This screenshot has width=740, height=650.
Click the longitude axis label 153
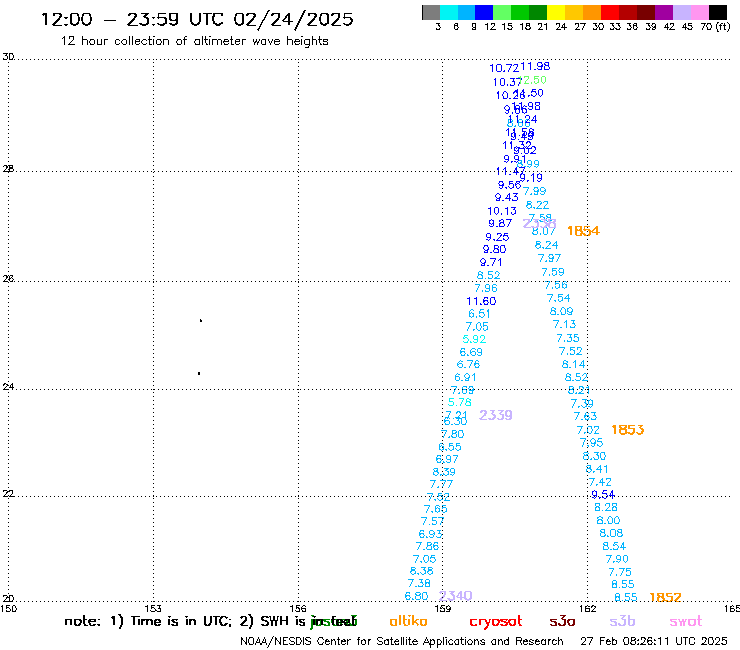pyautogui.click(x=152, y=609)
